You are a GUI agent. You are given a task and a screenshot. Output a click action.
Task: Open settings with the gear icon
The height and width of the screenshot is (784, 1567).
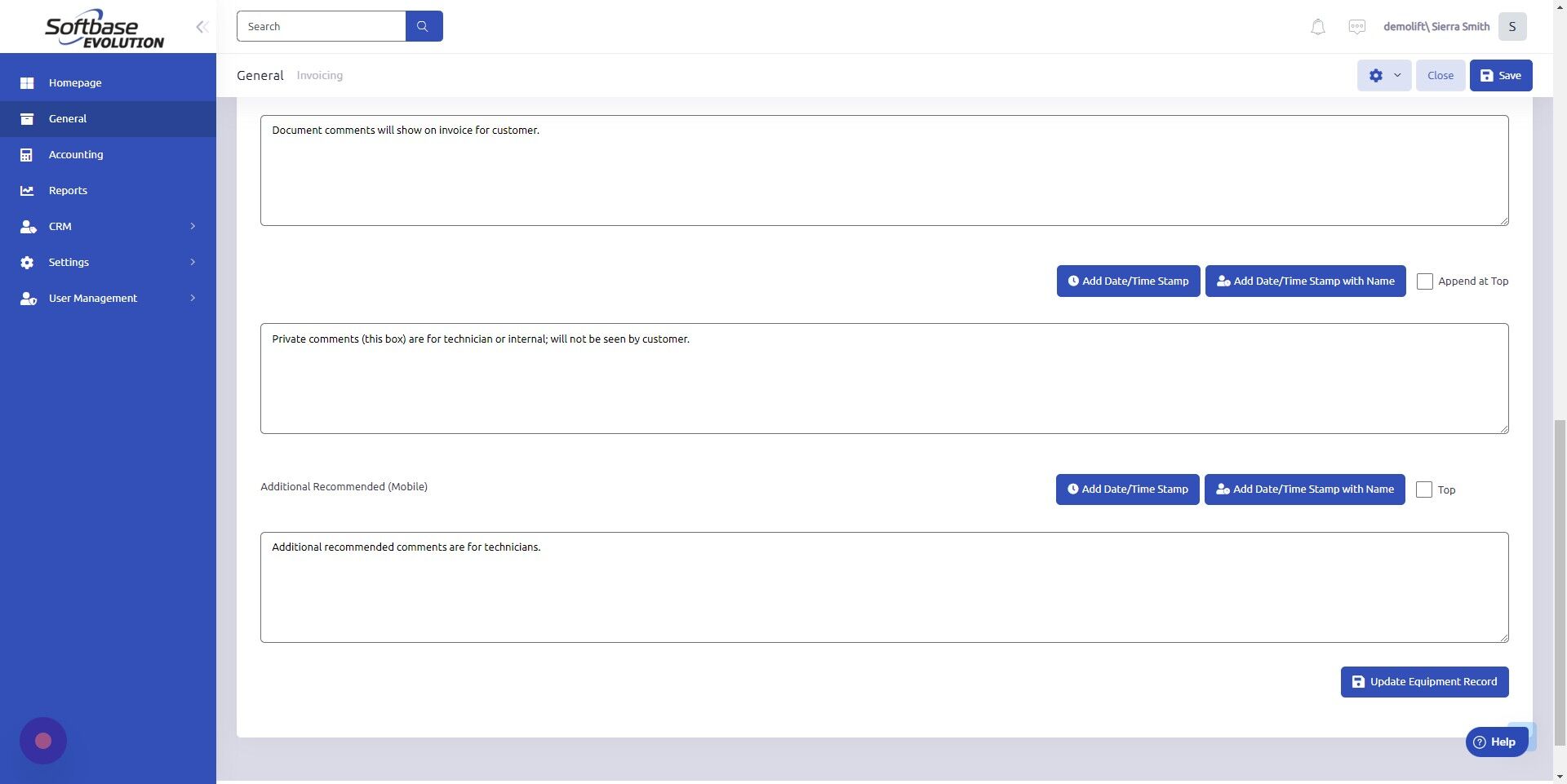pyautogui.click(x=1376, y=75)
